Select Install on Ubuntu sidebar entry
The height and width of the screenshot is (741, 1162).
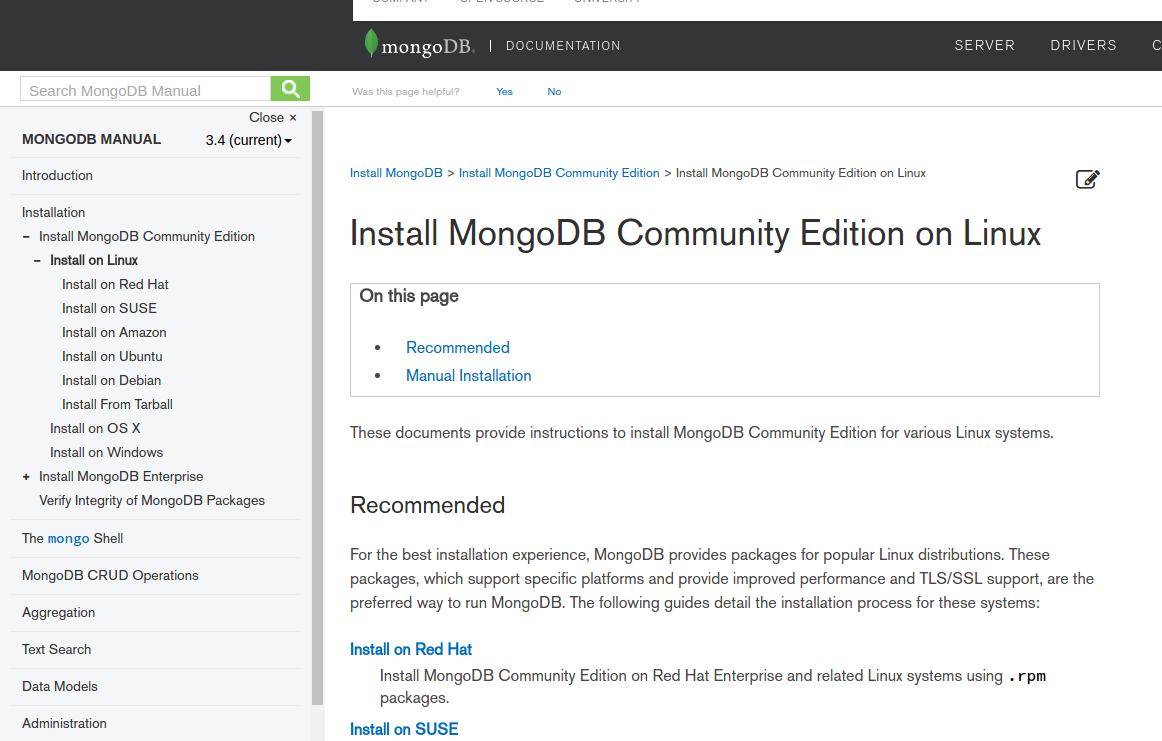[x=112, y=356]
